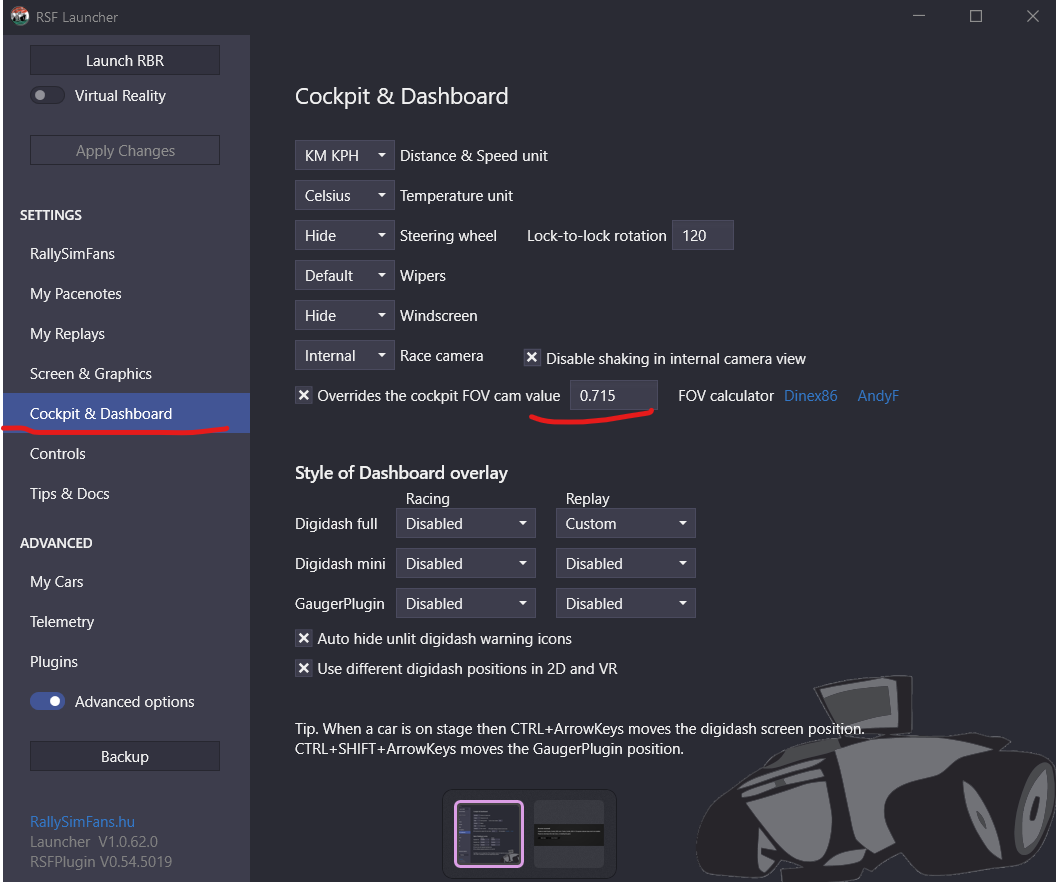Toggle Auto hide unlit digidash warning icons
Screen dimensions: 1056x882
pos(304,638)
